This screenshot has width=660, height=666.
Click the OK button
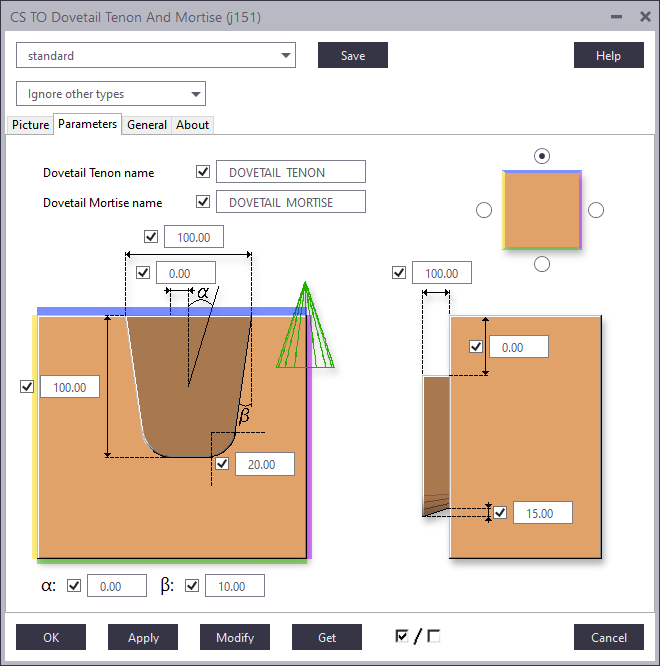pos(51,637)
